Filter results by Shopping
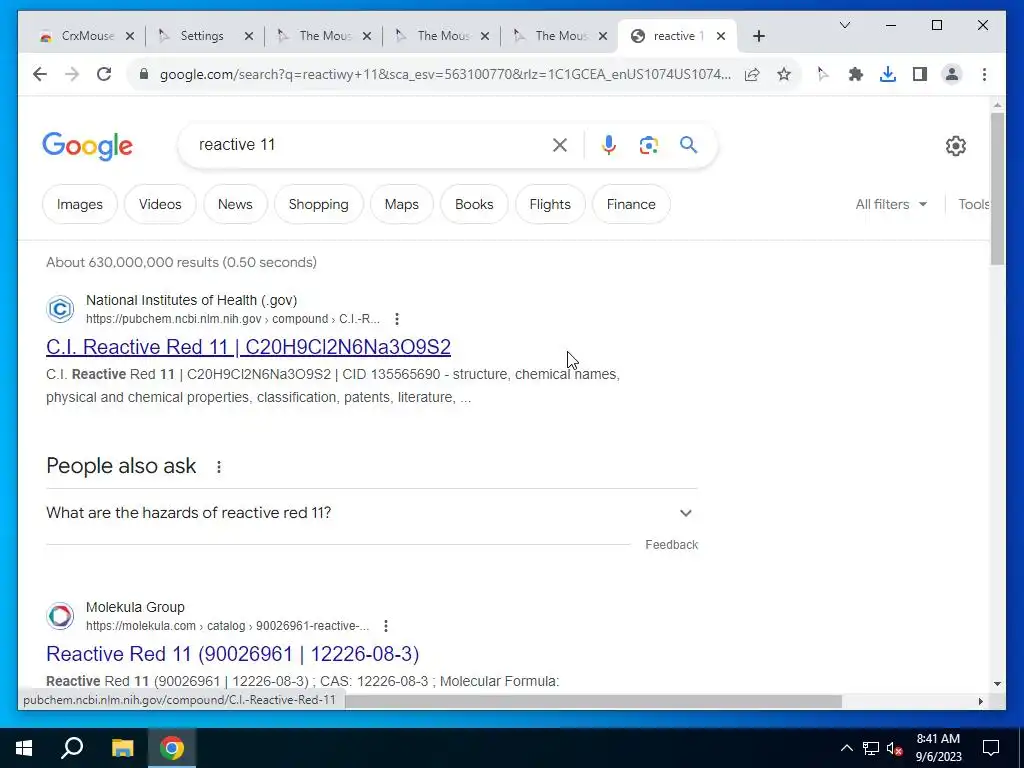Viewport: 1024px width, 768px height. click(x=319, y=204)
